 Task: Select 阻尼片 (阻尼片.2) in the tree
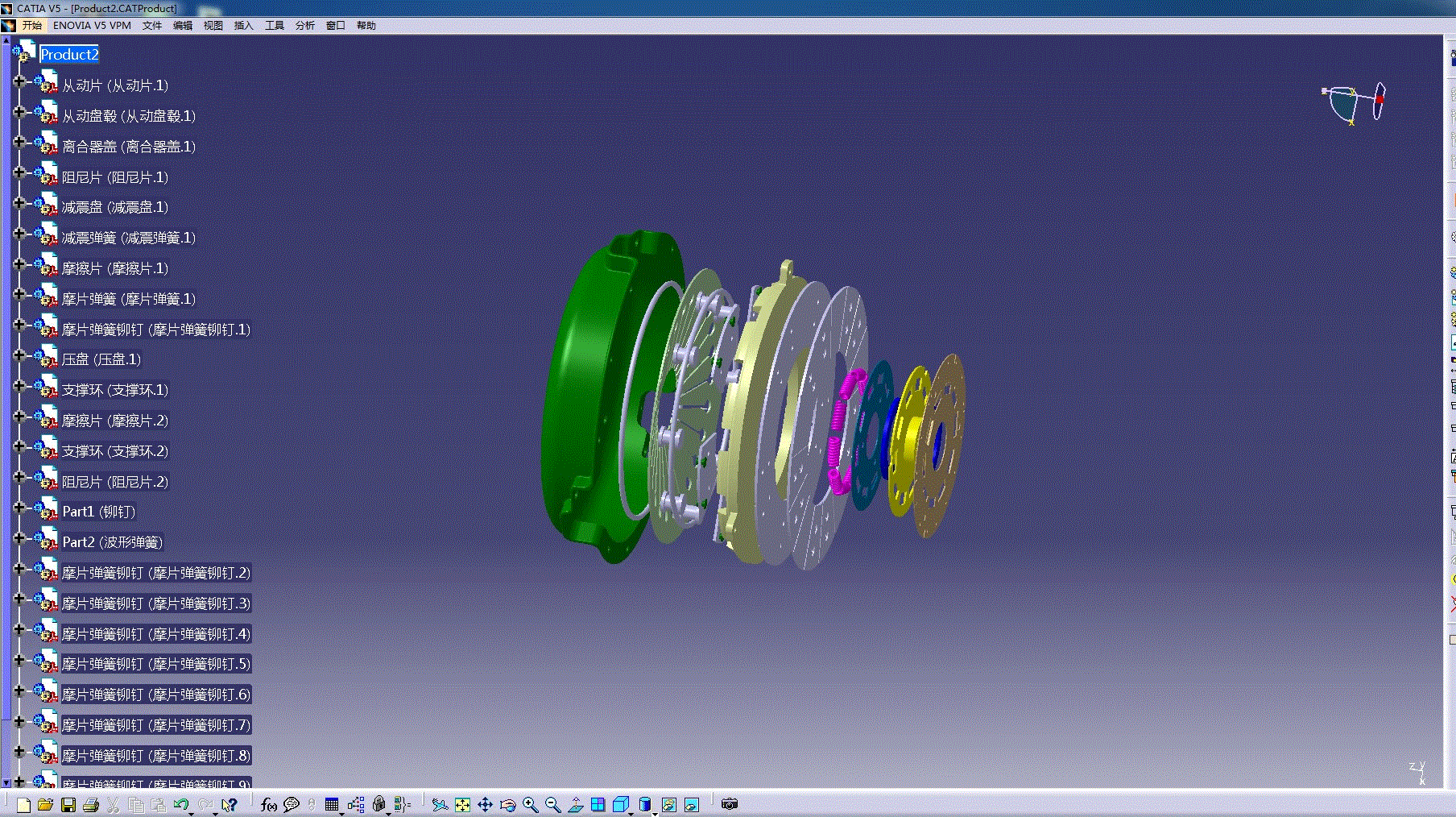(115, 482)
